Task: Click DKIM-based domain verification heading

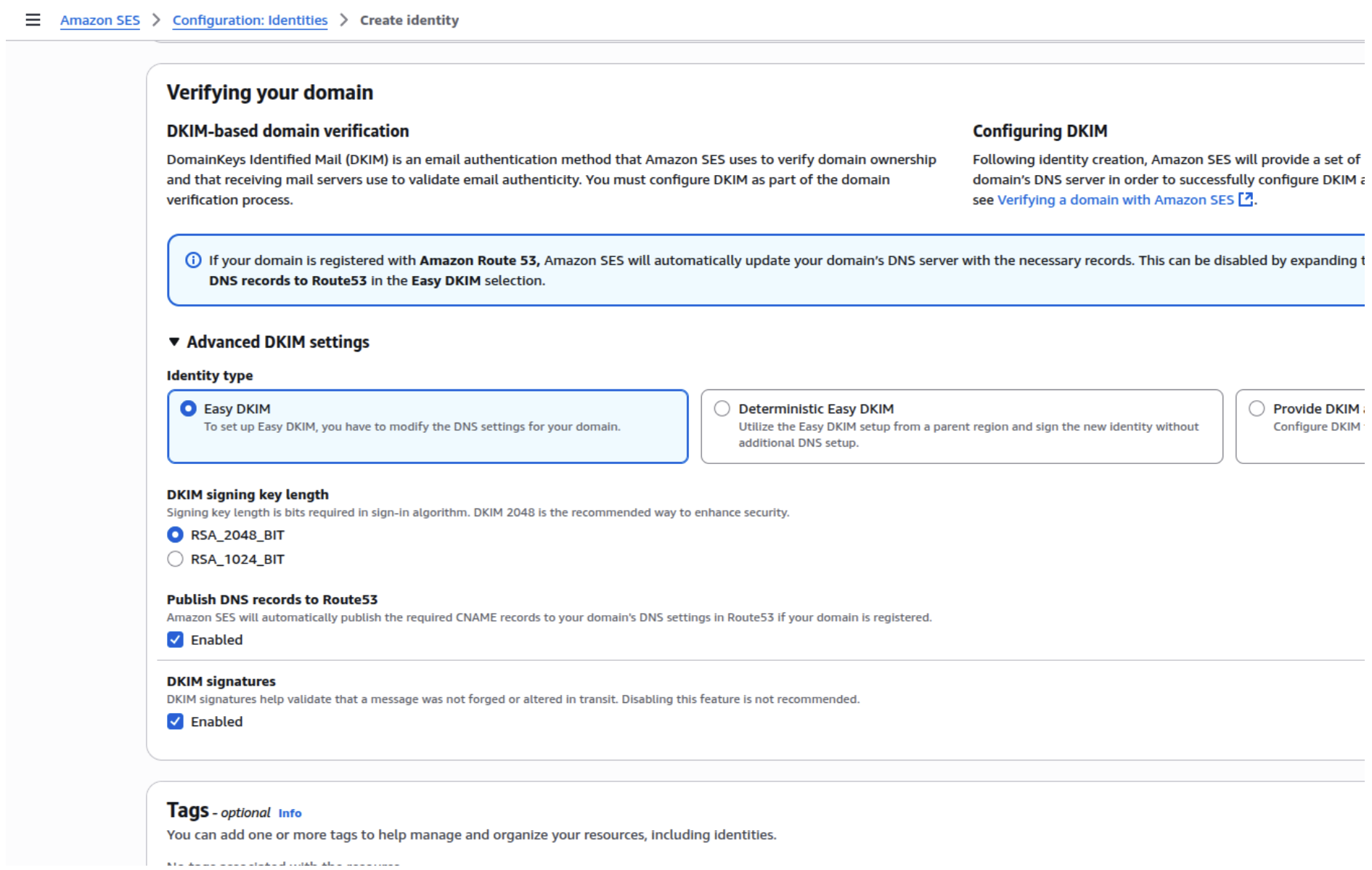Action: pyautogui.click(x=287, y=131)
